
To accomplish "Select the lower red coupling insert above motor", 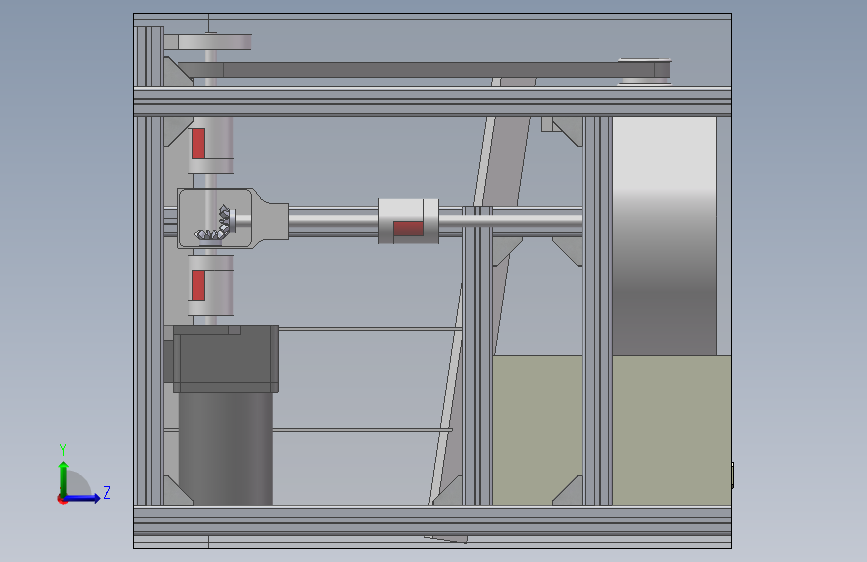I will (x=199, y=285).
